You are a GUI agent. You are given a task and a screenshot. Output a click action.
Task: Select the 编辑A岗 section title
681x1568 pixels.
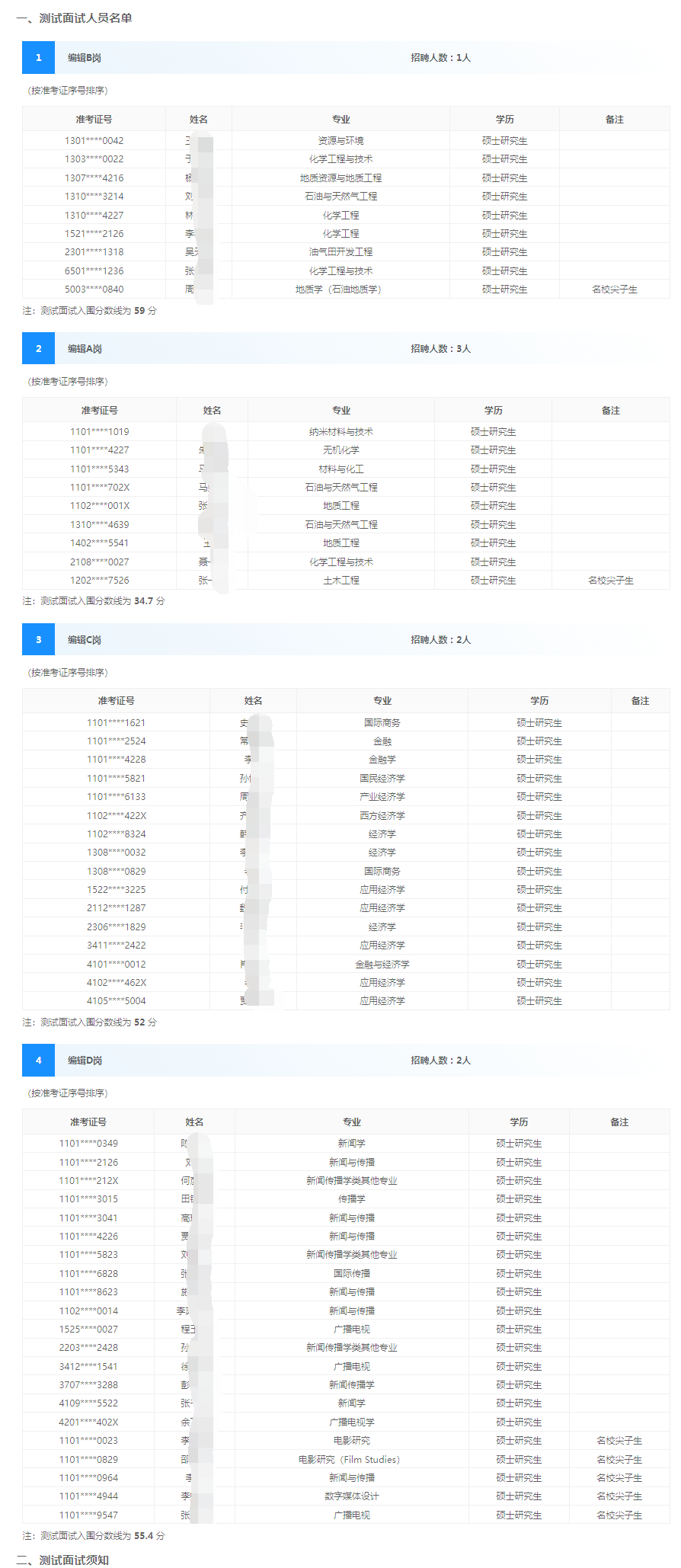coord(85,349)
